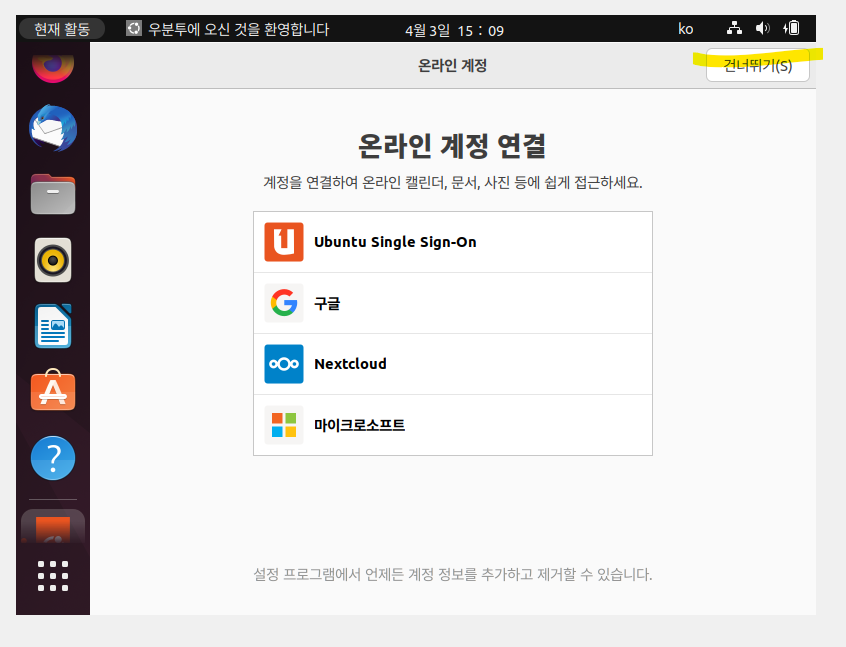
Task: Launch Thunderbird mail from the dock
Action: [x=53, y=128]
